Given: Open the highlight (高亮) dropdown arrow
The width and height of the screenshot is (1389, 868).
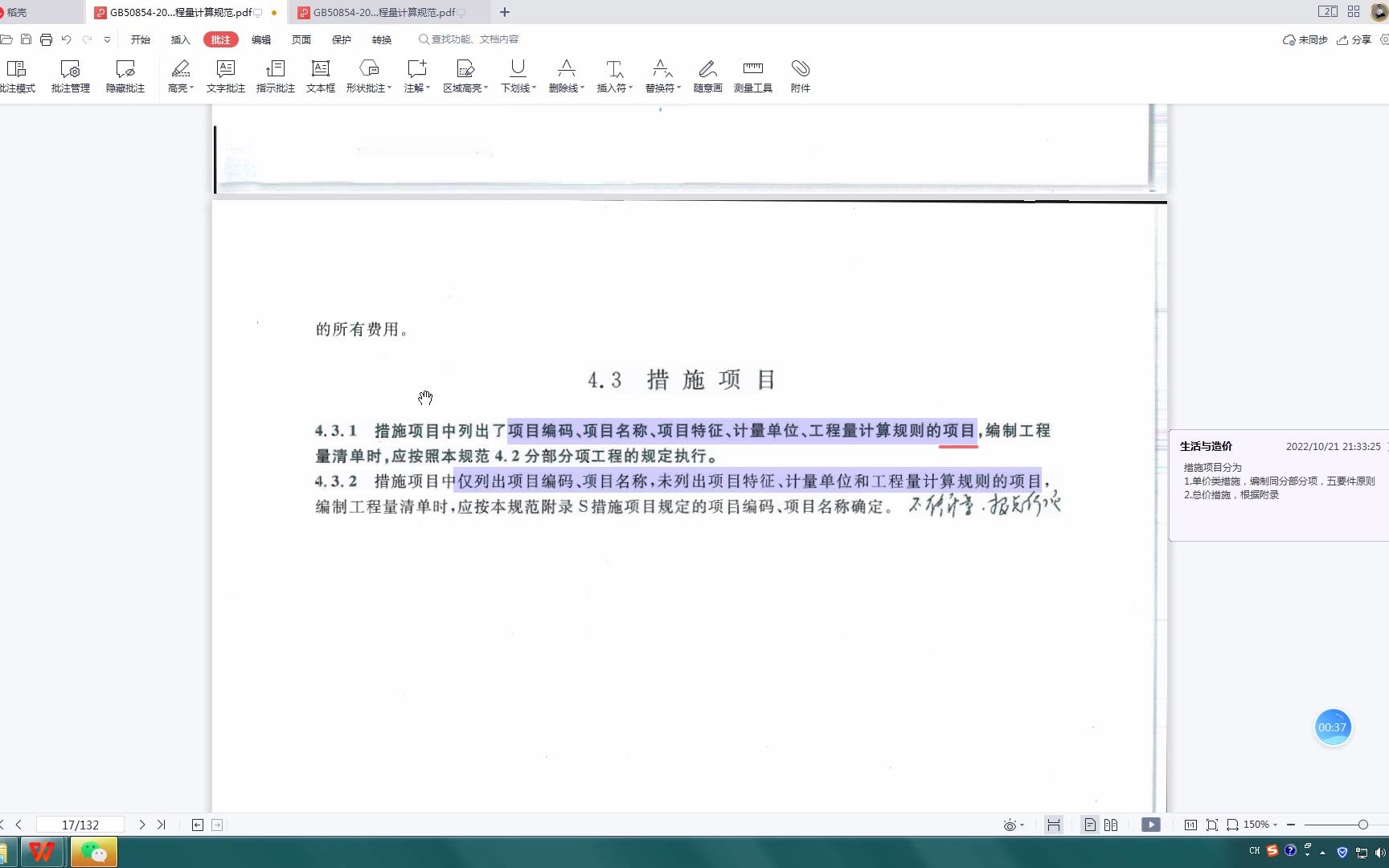Looking at the screenshot, I should (191, 88).
